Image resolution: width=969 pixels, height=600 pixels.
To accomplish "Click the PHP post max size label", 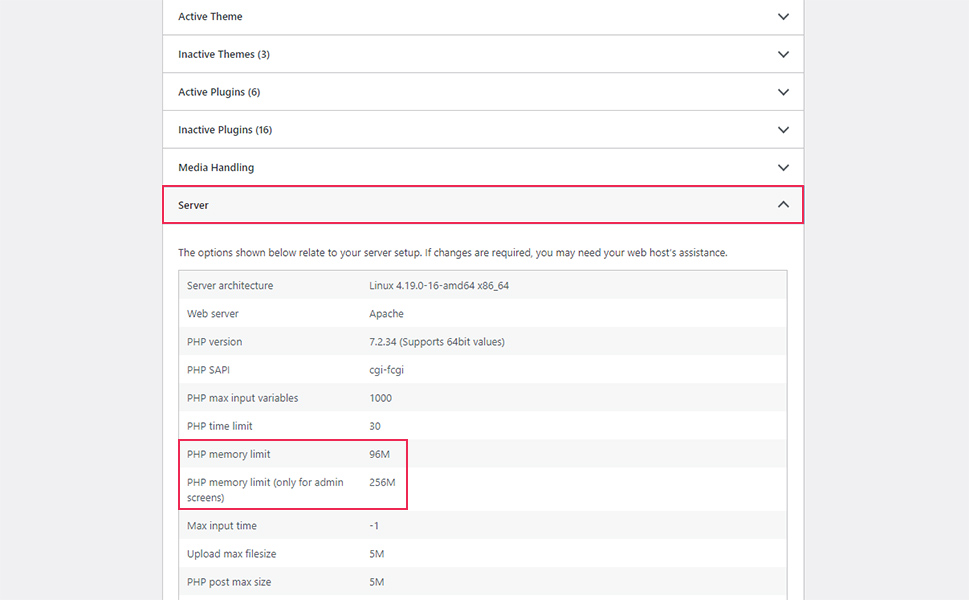I will 229,582.
